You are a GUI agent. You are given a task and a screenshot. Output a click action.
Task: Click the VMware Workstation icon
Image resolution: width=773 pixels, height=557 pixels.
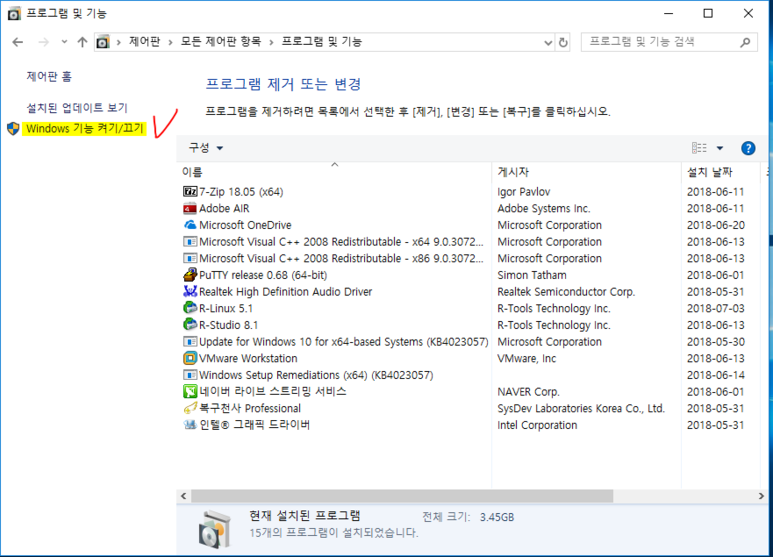point(190,358)
